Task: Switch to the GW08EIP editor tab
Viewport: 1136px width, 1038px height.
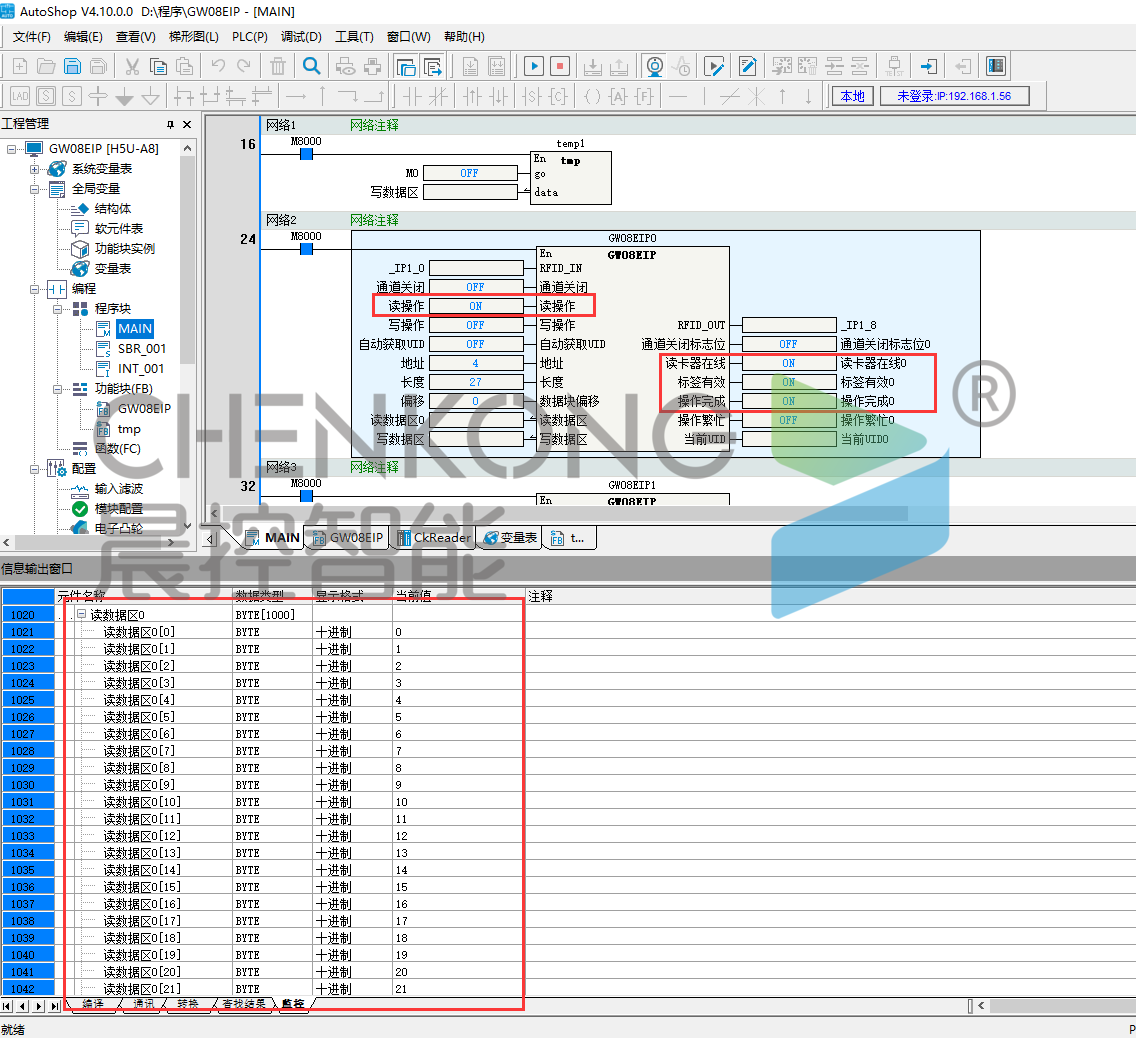Action: pyautogui.click(x=348, y=537)
